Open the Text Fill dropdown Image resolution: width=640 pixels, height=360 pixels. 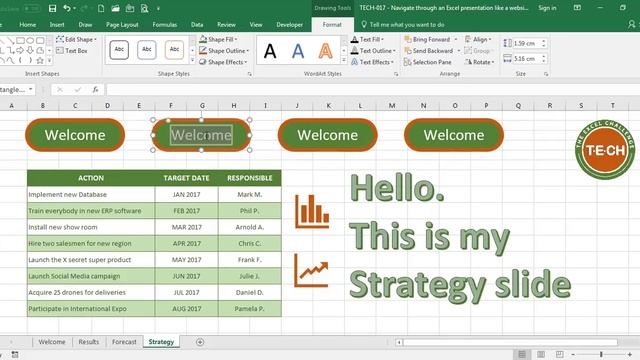tap(367, 39)
